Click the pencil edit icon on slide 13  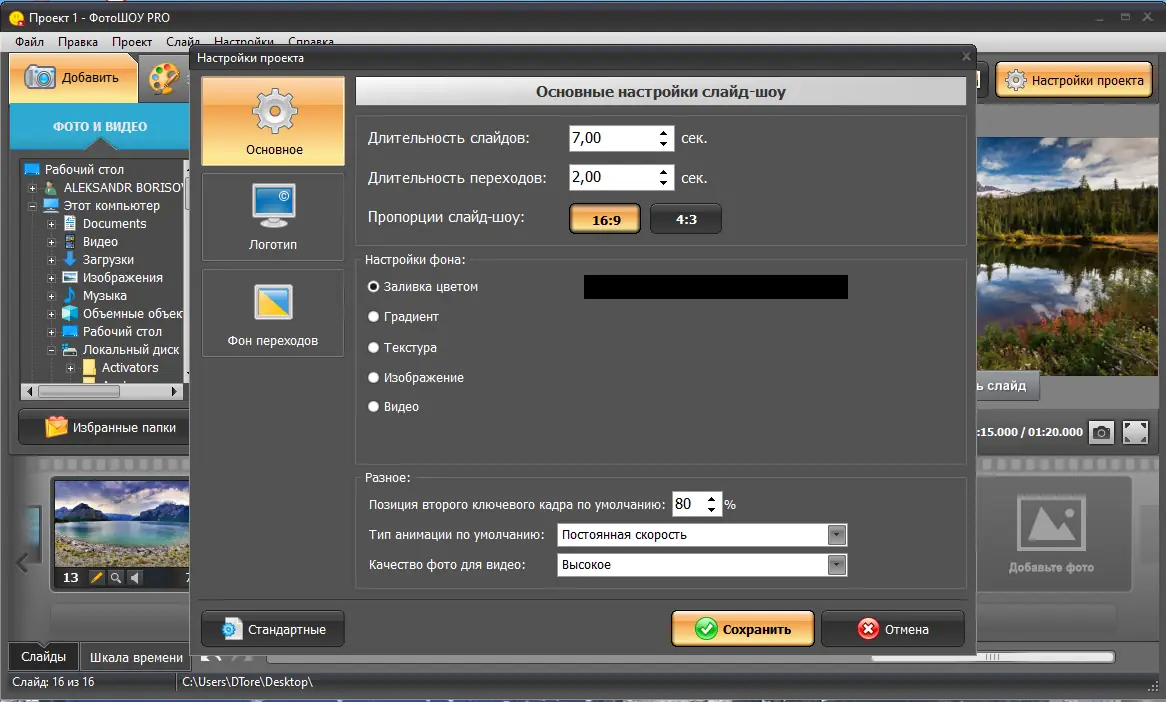pyautogui.click(x=96, y=577)
